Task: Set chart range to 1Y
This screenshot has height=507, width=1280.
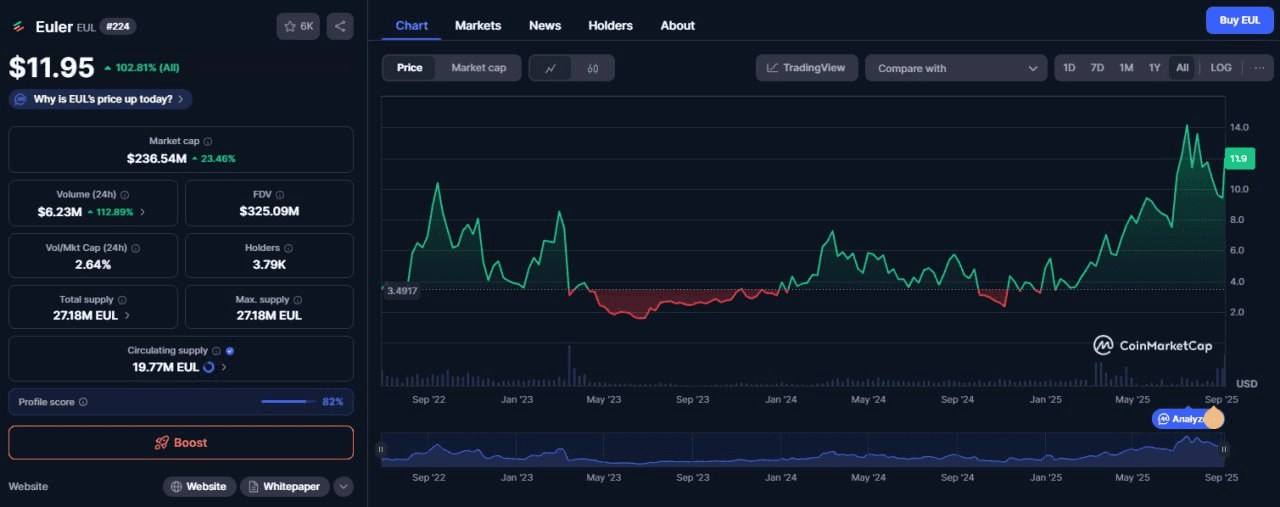Action: (1154, 68)
